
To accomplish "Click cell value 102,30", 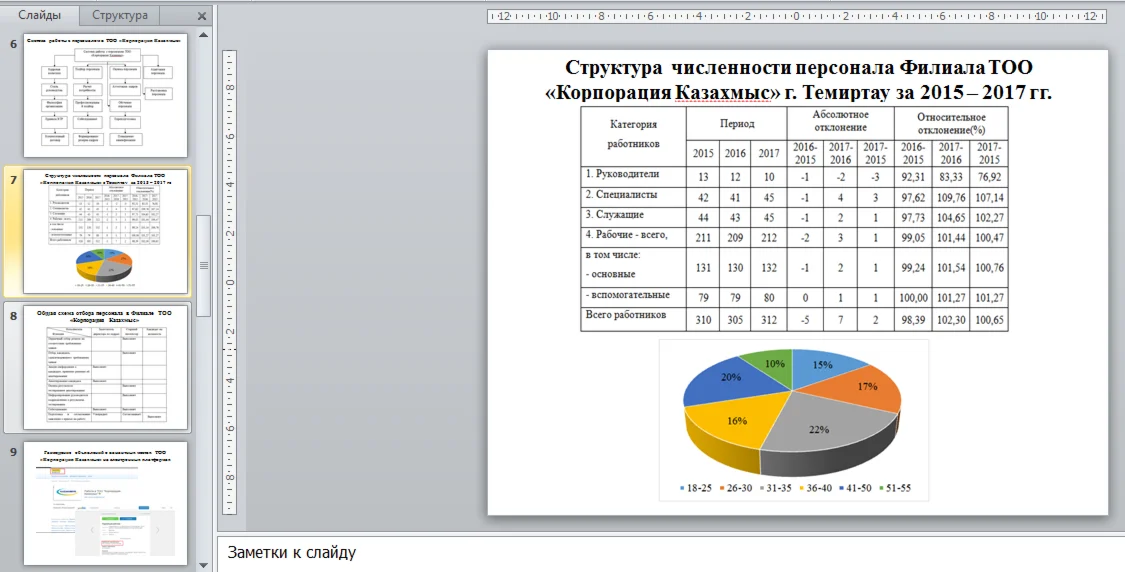I will point(951,320).
